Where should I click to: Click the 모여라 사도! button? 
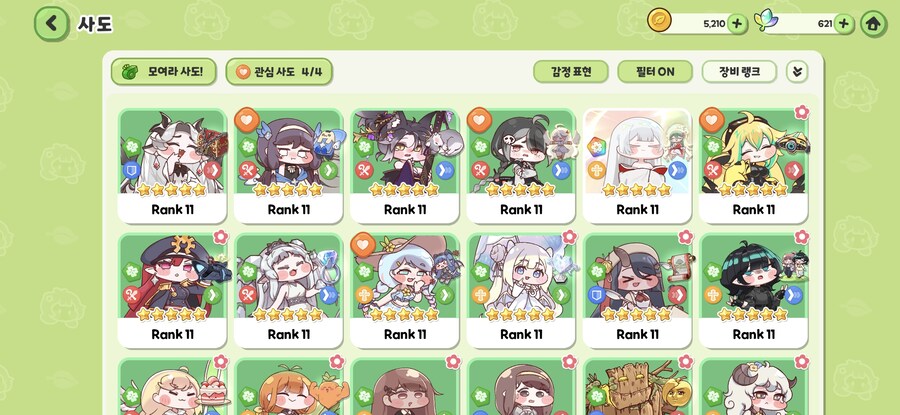pos(164,72)
